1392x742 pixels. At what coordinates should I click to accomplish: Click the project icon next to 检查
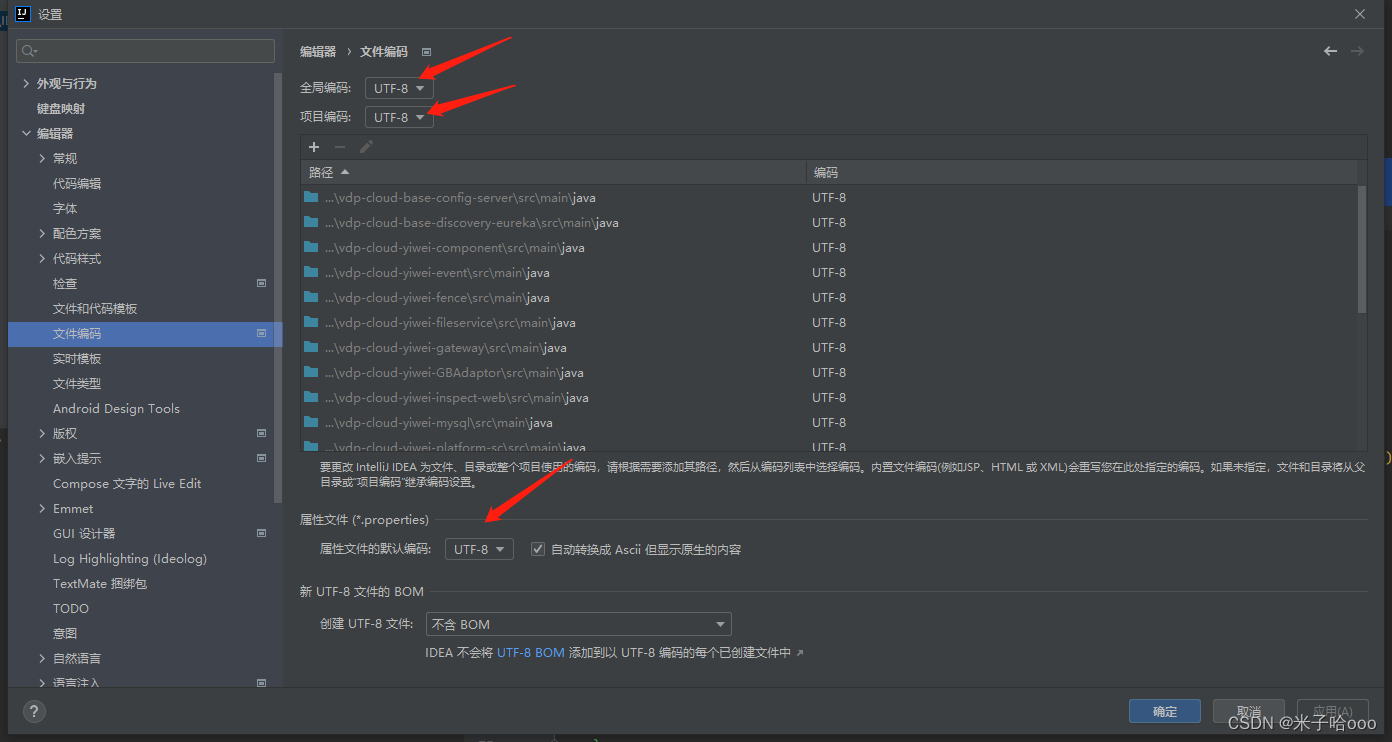click(262, 283)
